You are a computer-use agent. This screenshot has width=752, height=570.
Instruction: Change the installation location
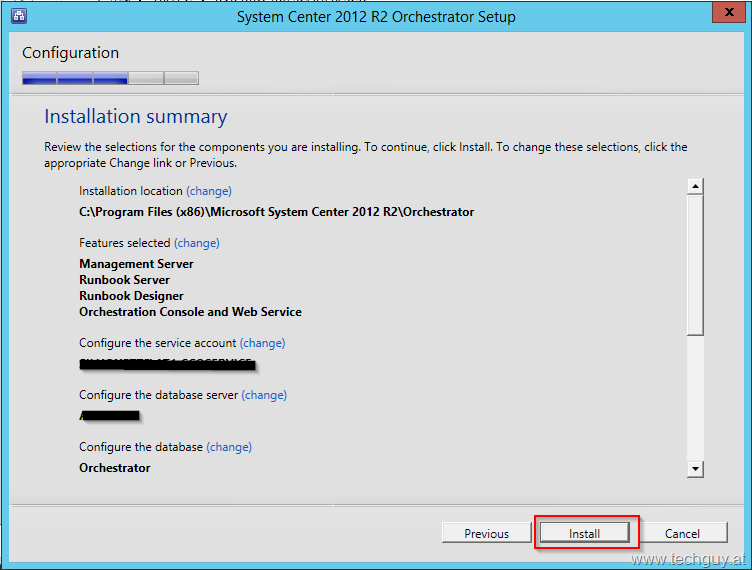209,191
